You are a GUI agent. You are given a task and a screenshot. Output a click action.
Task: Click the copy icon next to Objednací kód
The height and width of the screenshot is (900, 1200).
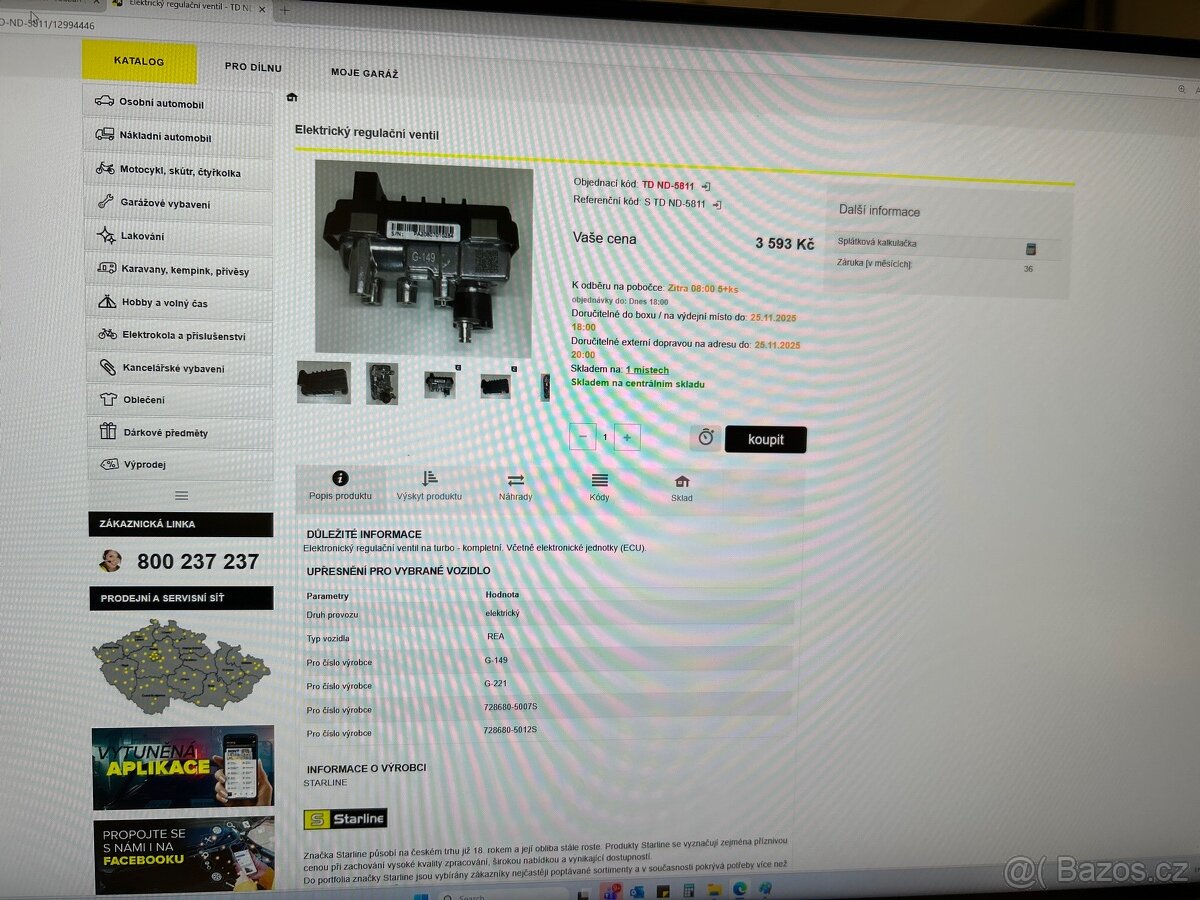[706, 185]
